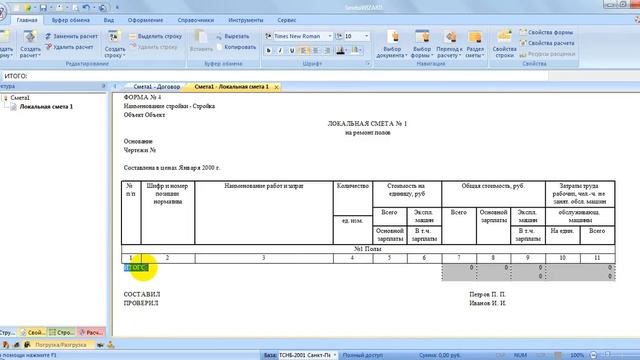Open the Расч... bottom panel tab
640x360 pixels.
coord(91,333)
